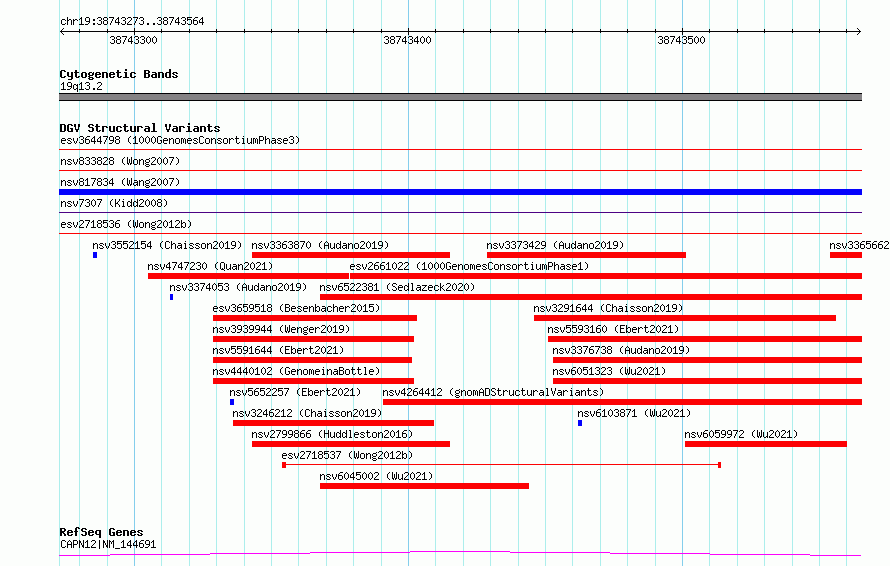
Task: Click the 38743300 ruler position
Action: click(133, 40)
